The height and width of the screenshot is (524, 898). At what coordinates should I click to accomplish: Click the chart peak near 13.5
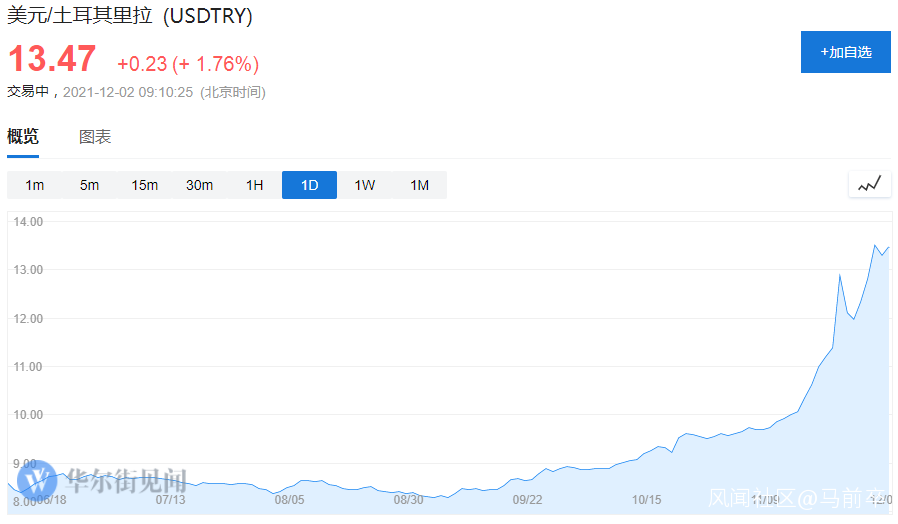pos(875,246)
